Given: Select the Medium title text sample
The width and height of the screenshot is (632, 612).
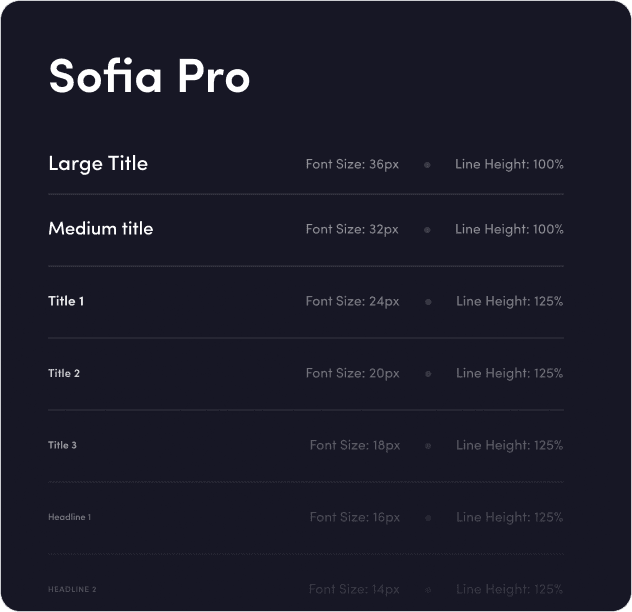Looking at the screenshot, I should [x=100, y=229].
